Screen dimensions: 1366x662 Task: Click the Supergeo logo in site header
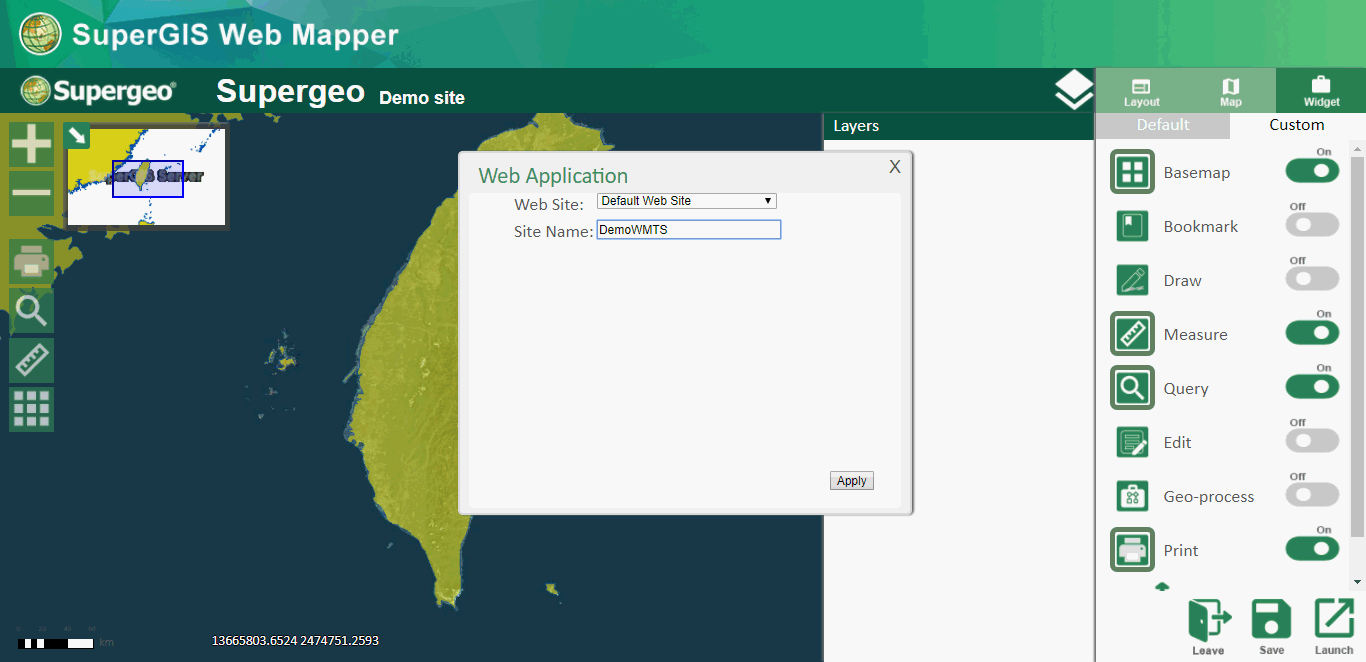(98, 91)
